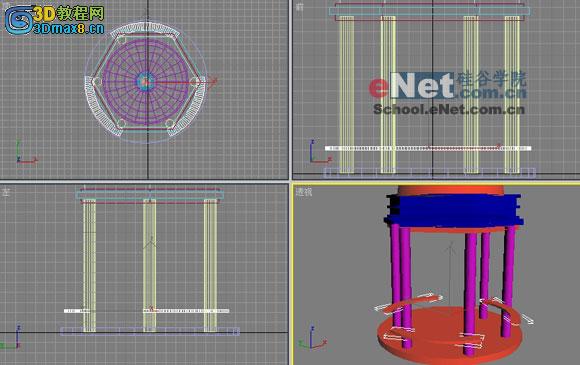Open the 透视 perspective viewport label menu
580x365 pixels.
pyautogui.click(x=304, y=192)
